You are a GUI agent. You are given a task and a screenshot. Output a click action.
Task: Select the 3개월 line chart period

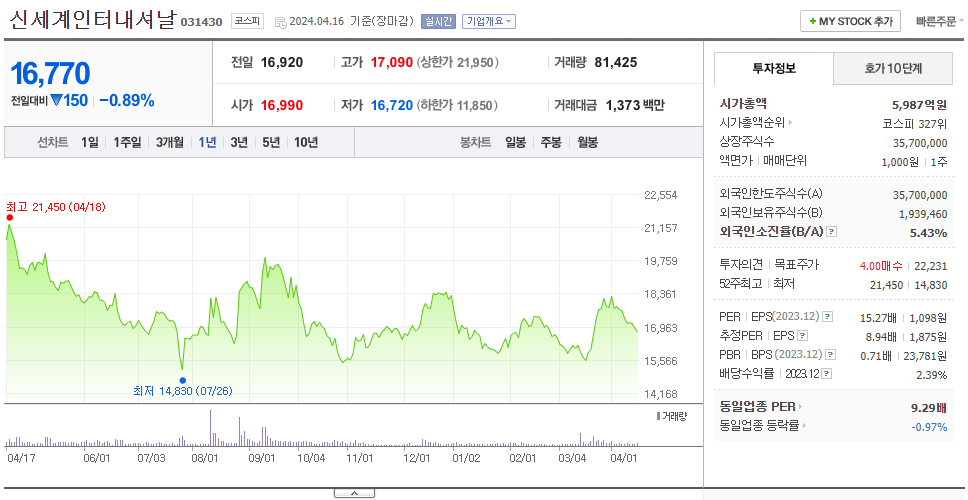pyautogui.click(x=170, y=143)
